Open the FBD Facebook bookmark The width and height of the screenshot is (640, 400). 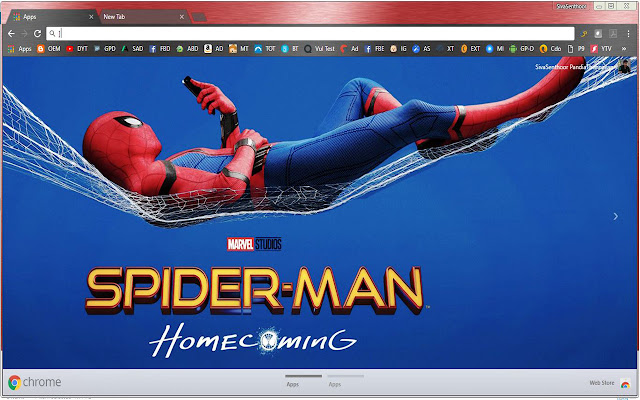(160, 49)
